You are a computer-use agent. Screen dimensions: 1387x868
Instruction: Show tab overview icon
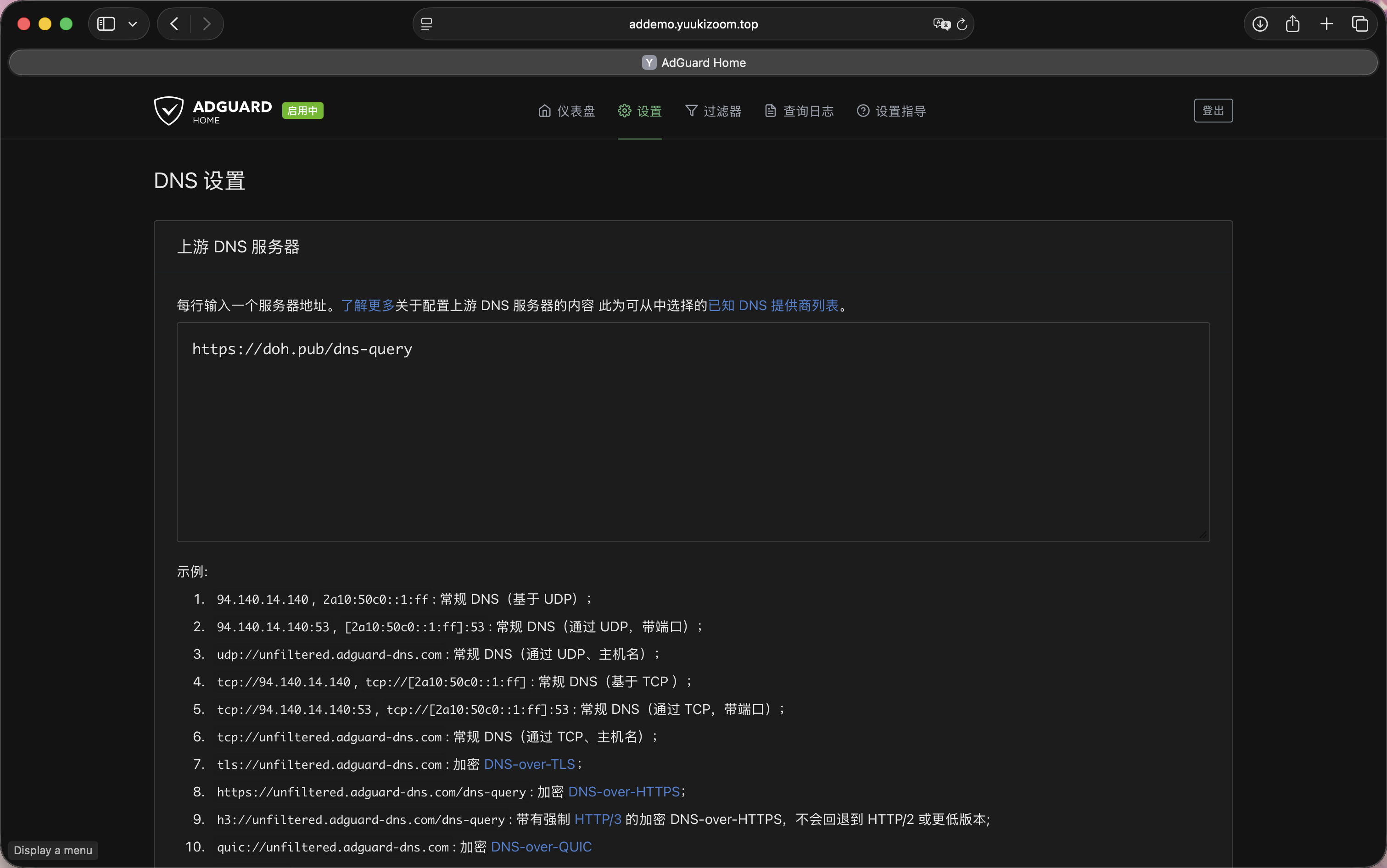pyautogui.click(x=1360, y=23)
